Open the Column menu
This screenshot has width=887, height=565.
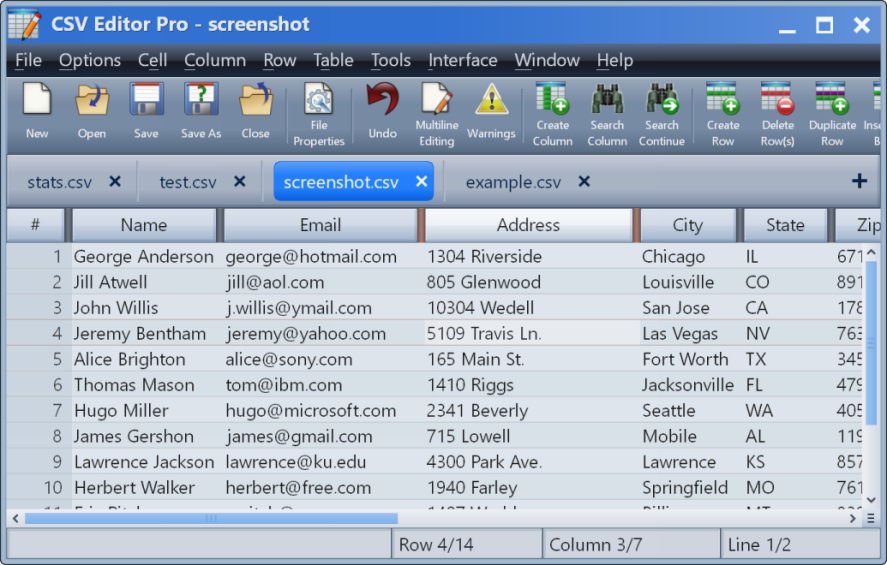215,60
